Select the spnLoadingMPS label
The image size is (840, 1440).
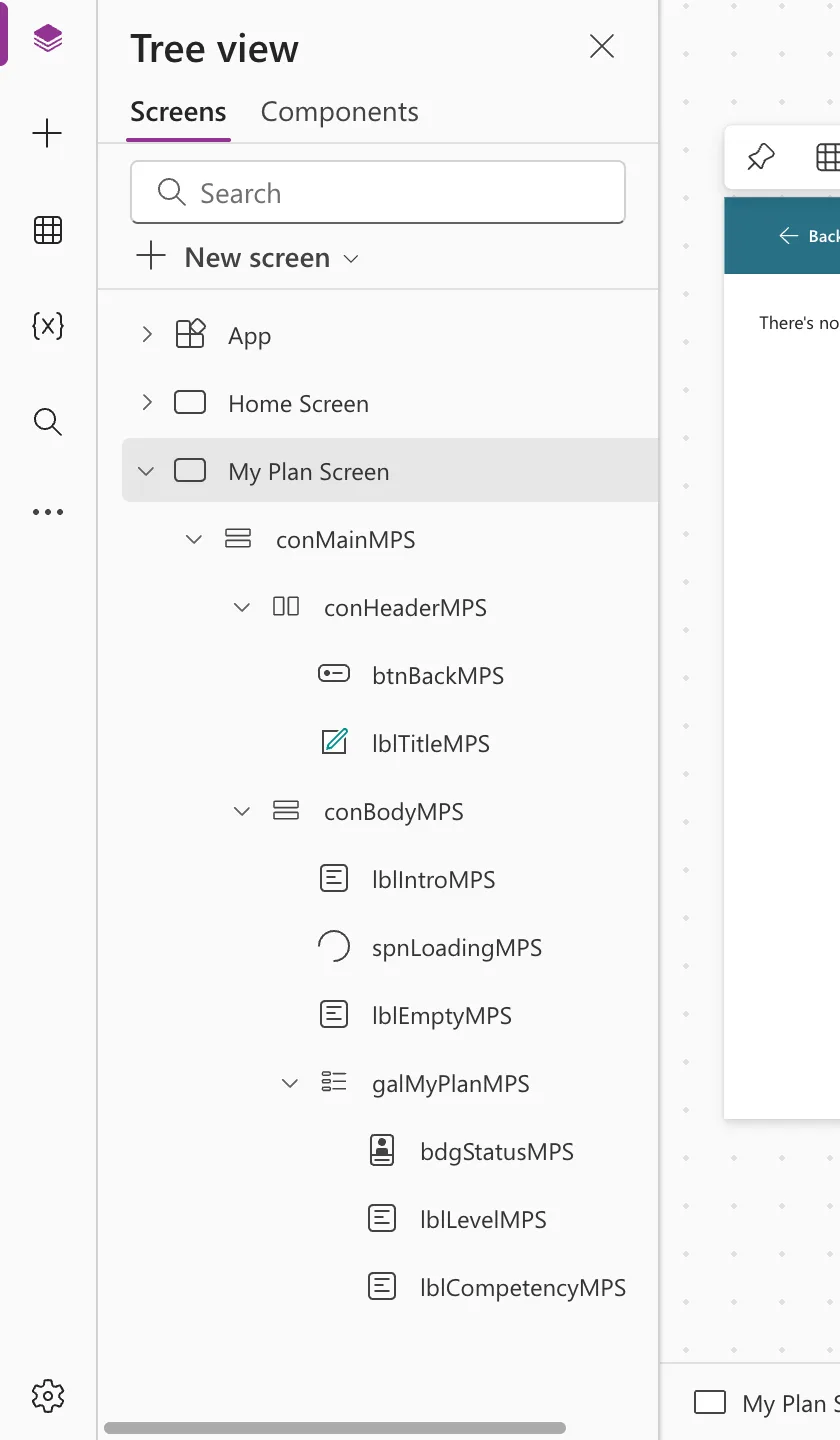pos(457,948)
